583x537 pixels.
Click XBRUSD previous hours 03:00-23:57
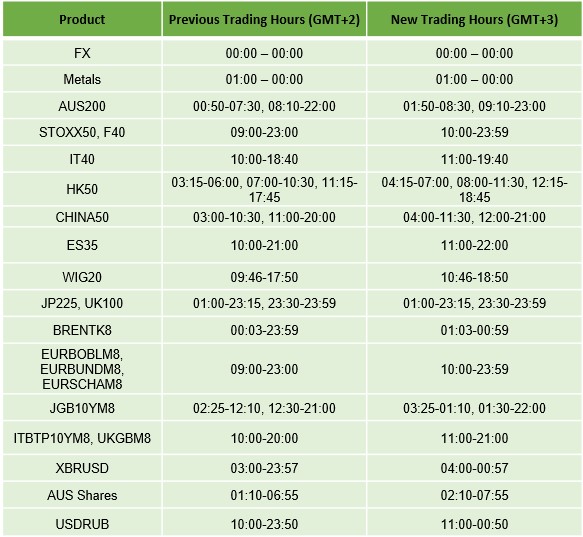[264, 468]
